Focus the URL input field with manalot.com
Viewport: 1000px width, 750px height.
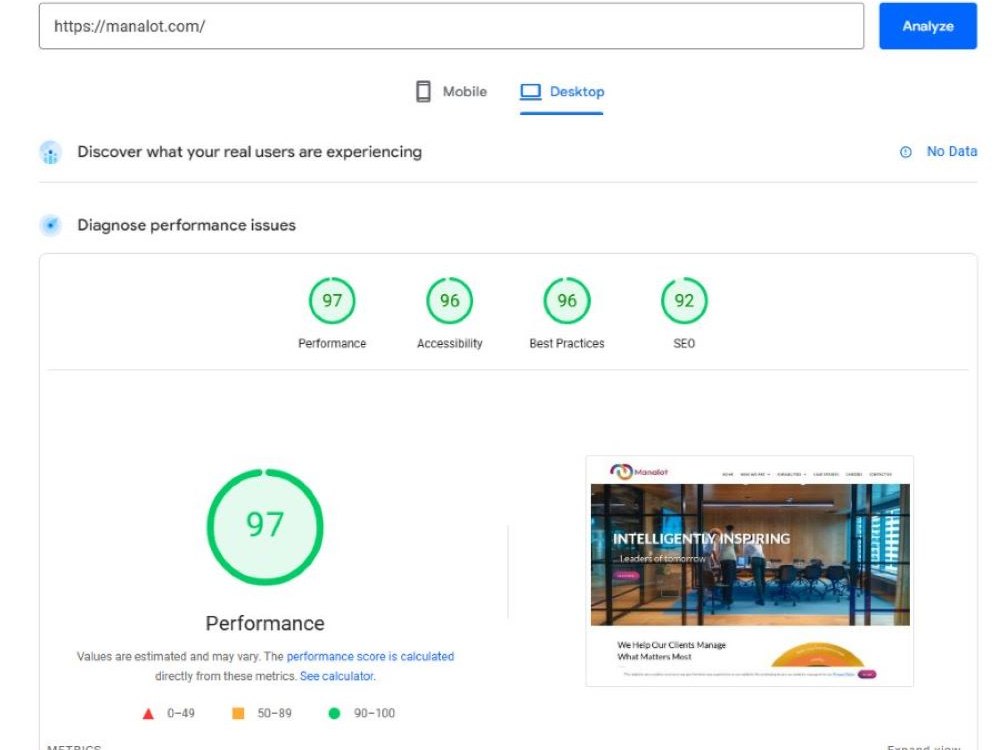(451, 26)
